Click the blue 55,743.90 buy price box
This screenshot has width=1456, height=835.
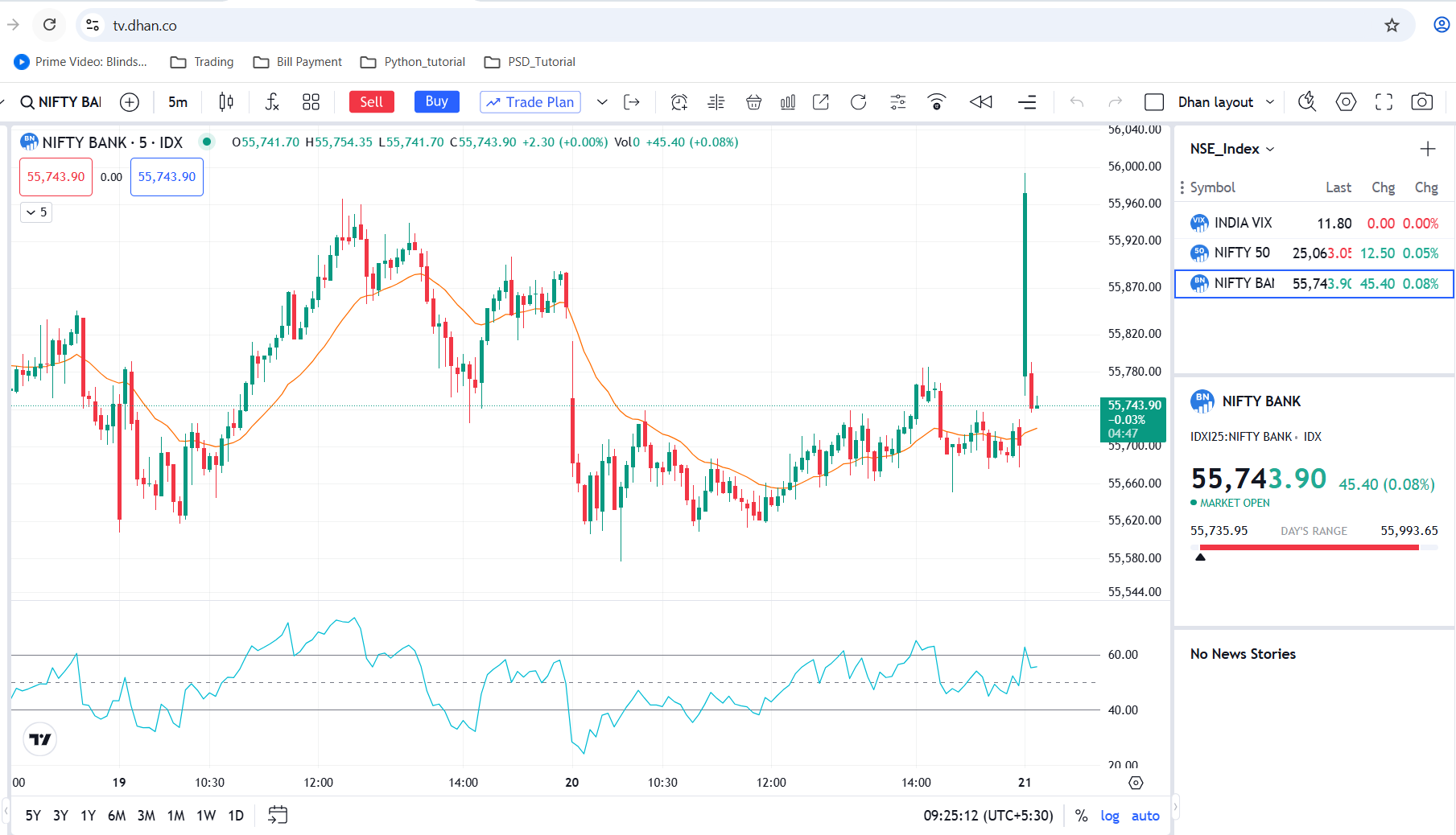tap(167, 177)
